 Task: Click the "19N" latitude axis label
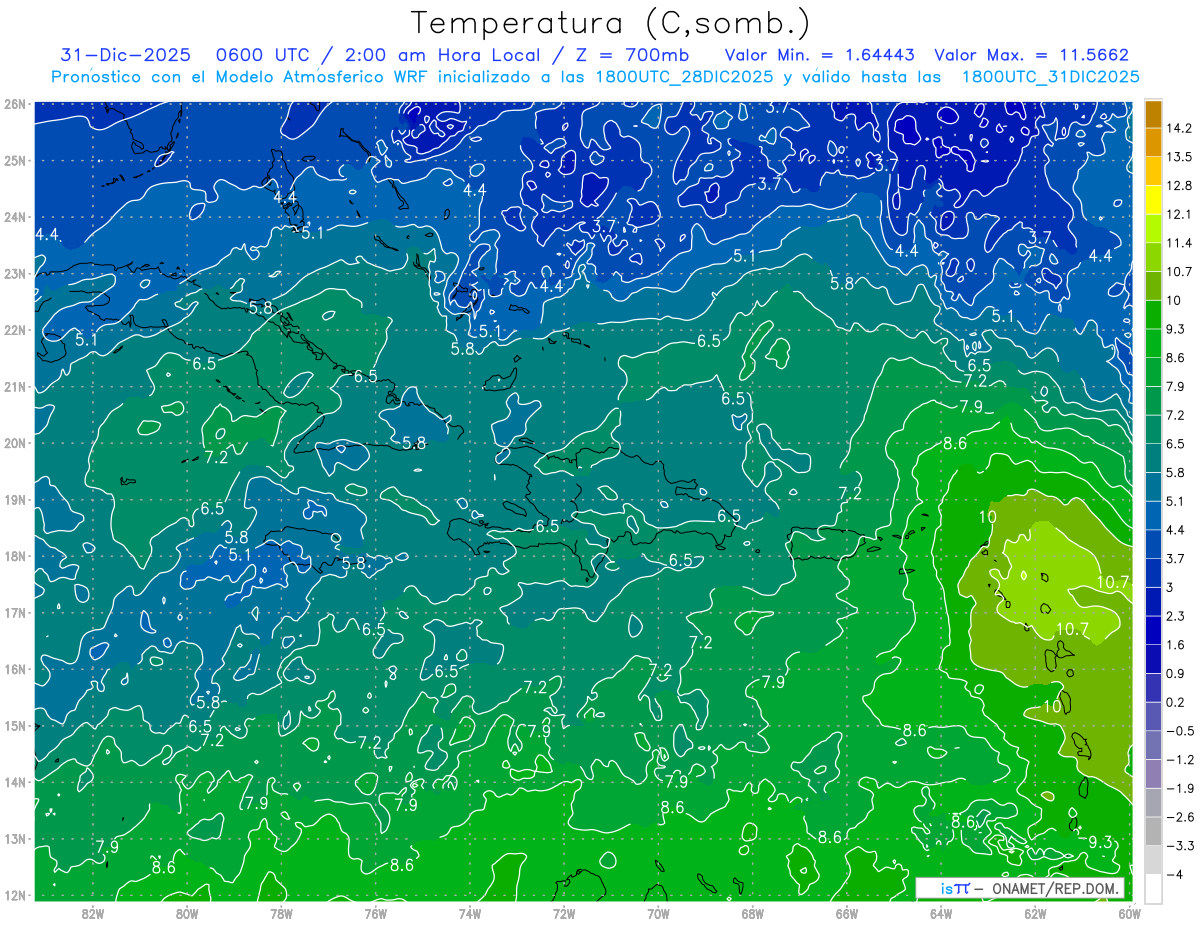[x=15, y=500]
